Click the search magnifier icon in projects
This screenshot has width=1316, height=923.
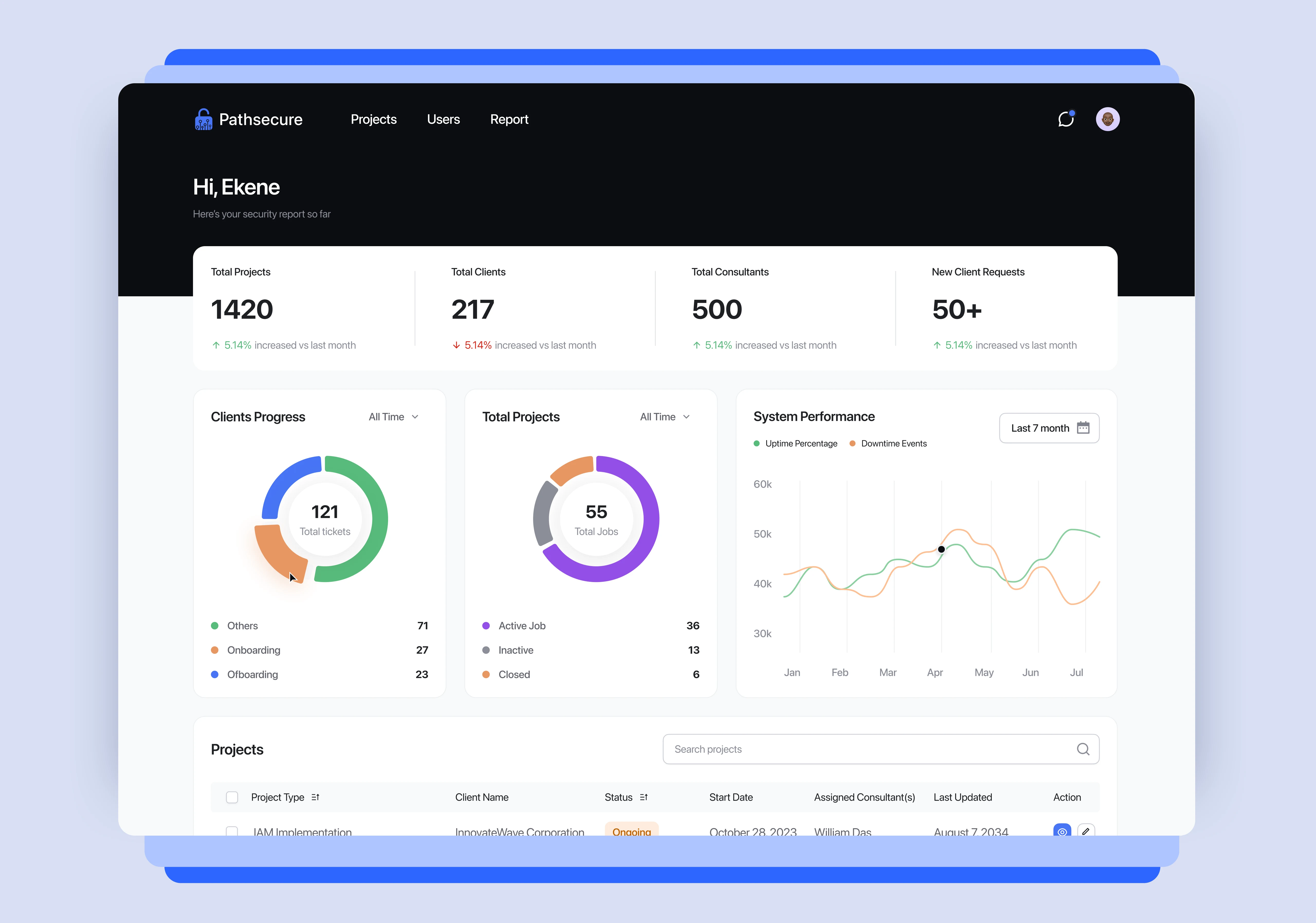1083,749
